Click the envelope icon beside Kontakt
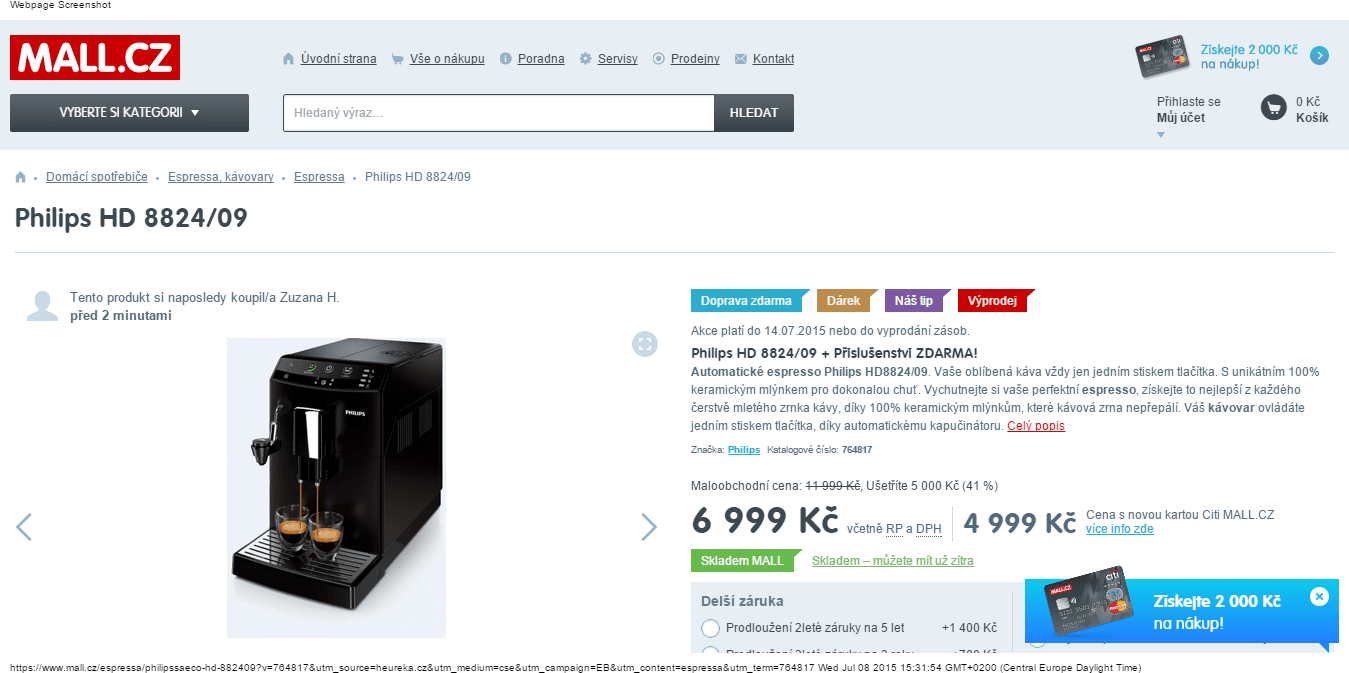The height and width of the screenshot is (673, 1349). tap(741, 59)
